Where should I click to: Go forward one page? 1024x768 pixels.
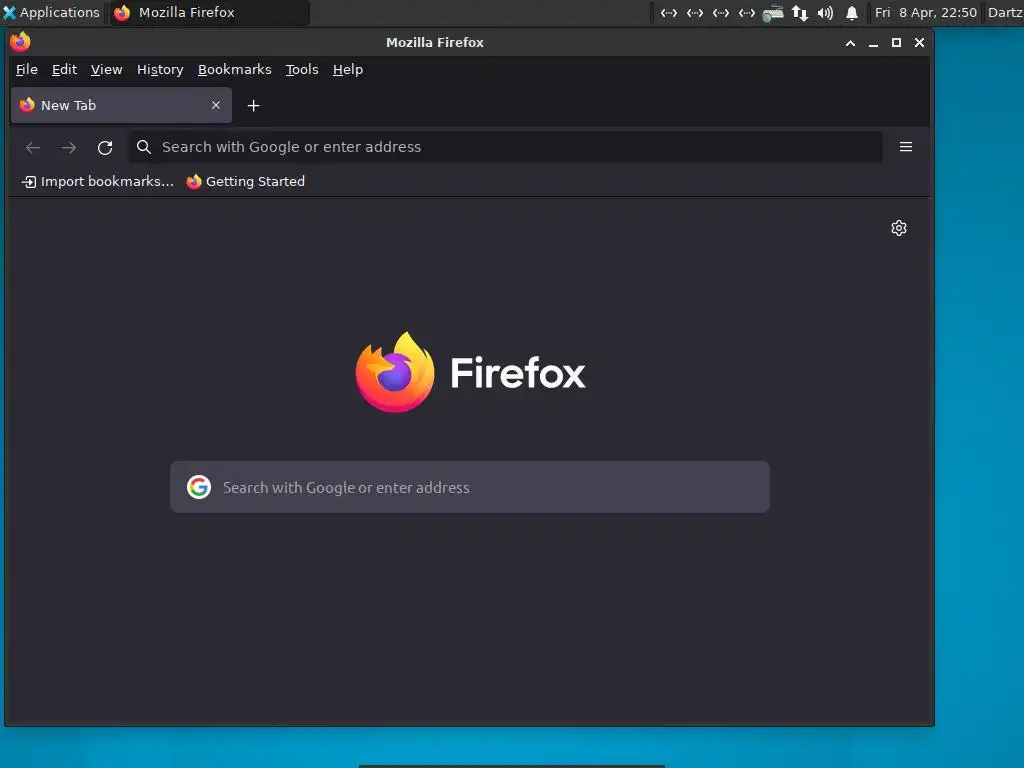pyautogui.click(x=69, y=148)
